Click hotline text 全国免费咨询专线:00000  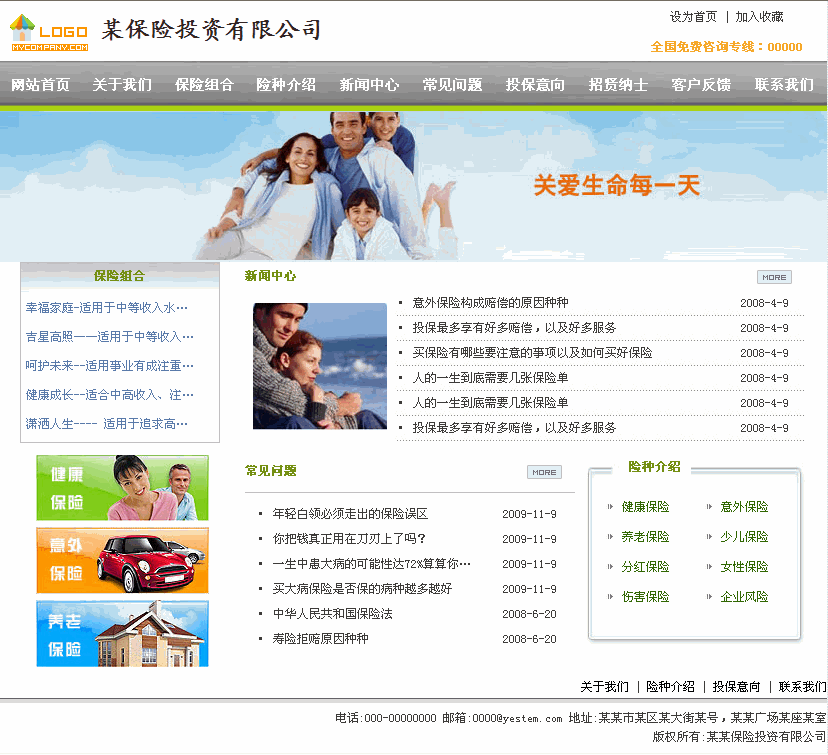727,47
